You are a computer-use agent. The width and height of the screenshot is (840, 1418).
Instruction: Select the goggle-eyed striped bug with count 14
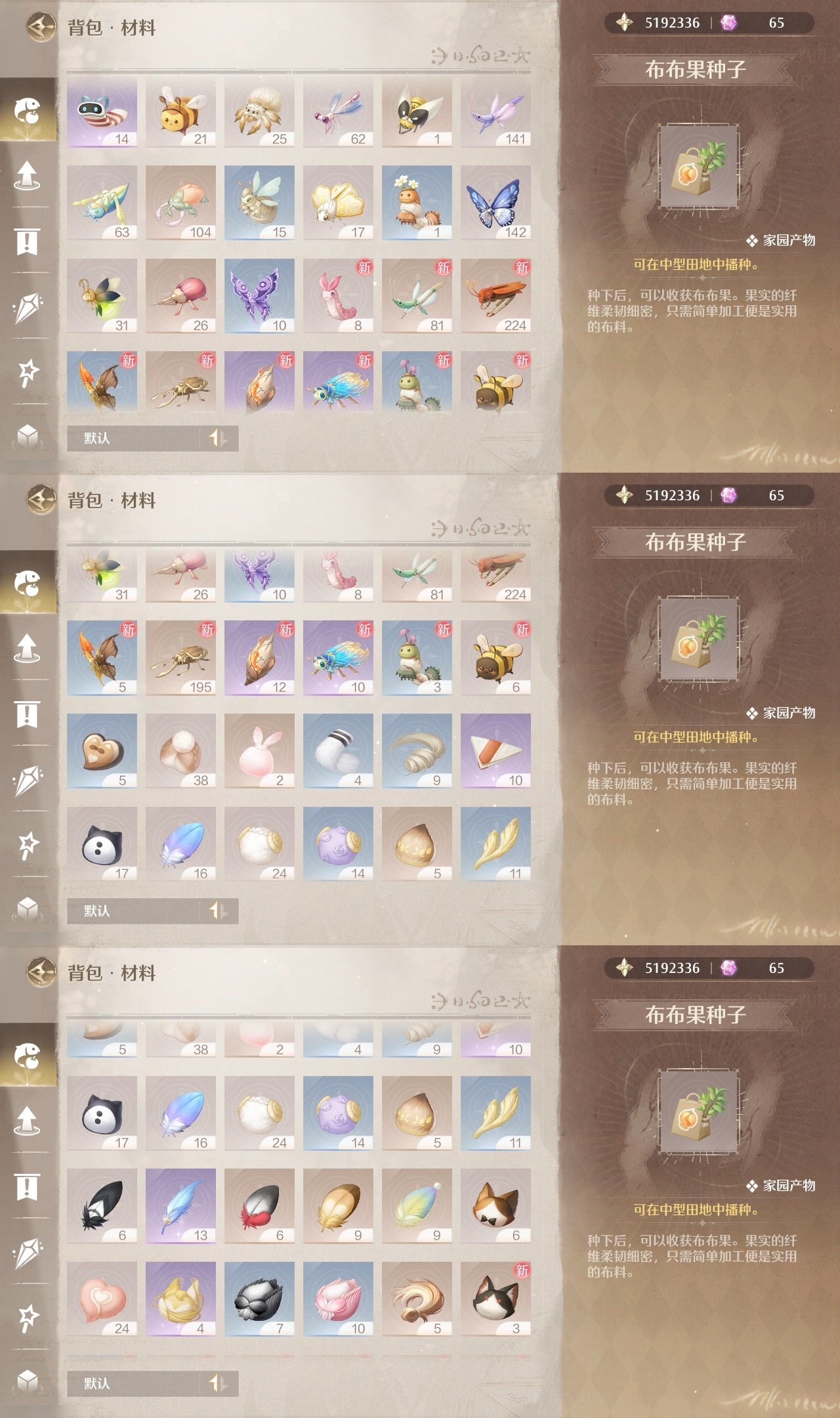click(x=102, y=113)
